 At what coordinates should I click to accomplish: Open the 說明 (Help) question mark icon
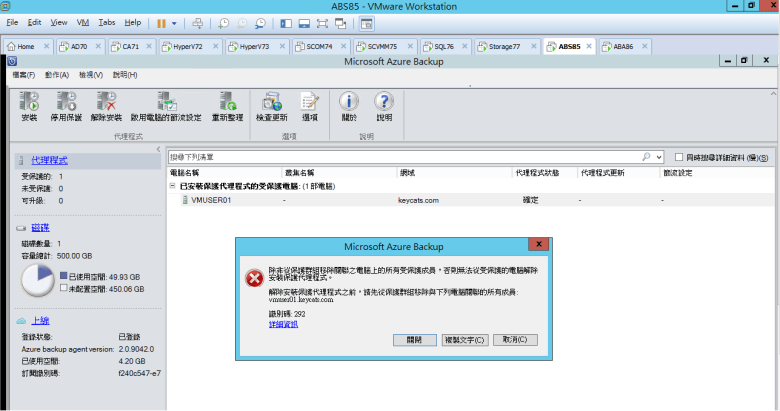[x=384, y=102]
